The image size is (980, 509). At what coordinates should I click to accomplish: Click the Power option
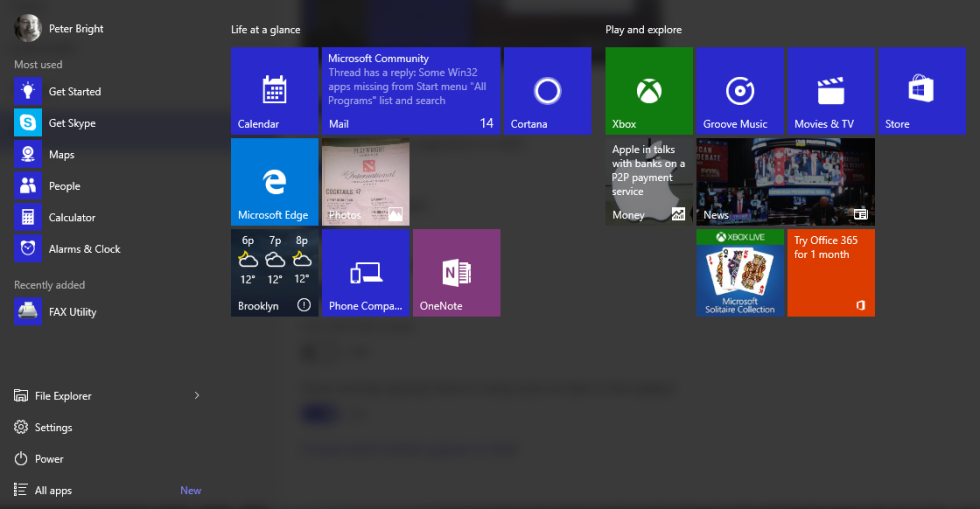pyautogui.click(x=39, y=458)
